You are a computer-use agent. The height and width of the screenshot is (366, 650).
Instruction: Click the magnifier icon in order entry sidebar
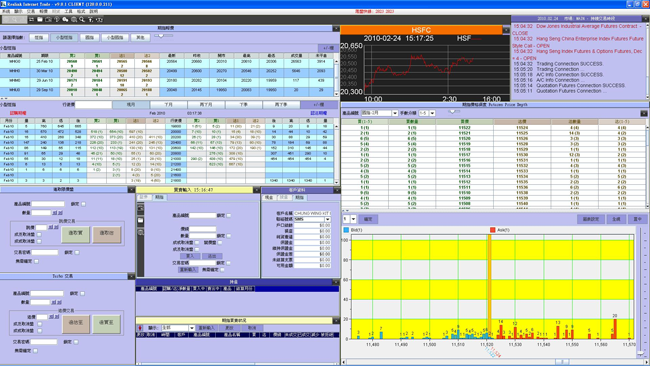(141, 233)
